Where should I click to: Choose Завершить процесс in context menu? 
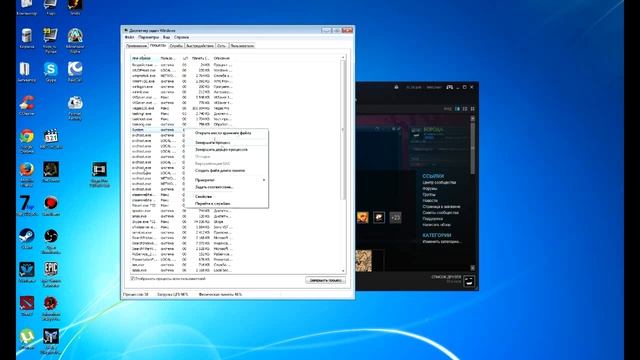click(212, 143)
